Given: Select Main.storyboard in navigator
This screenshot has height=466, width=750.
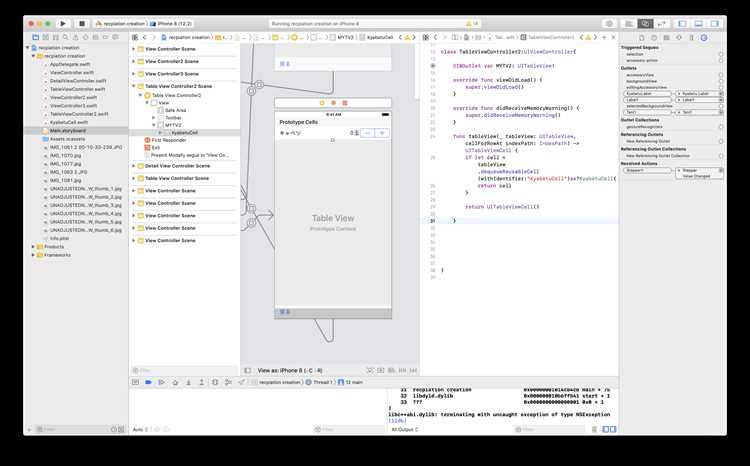Looking at the screenshot, I should tap(67, 131).
